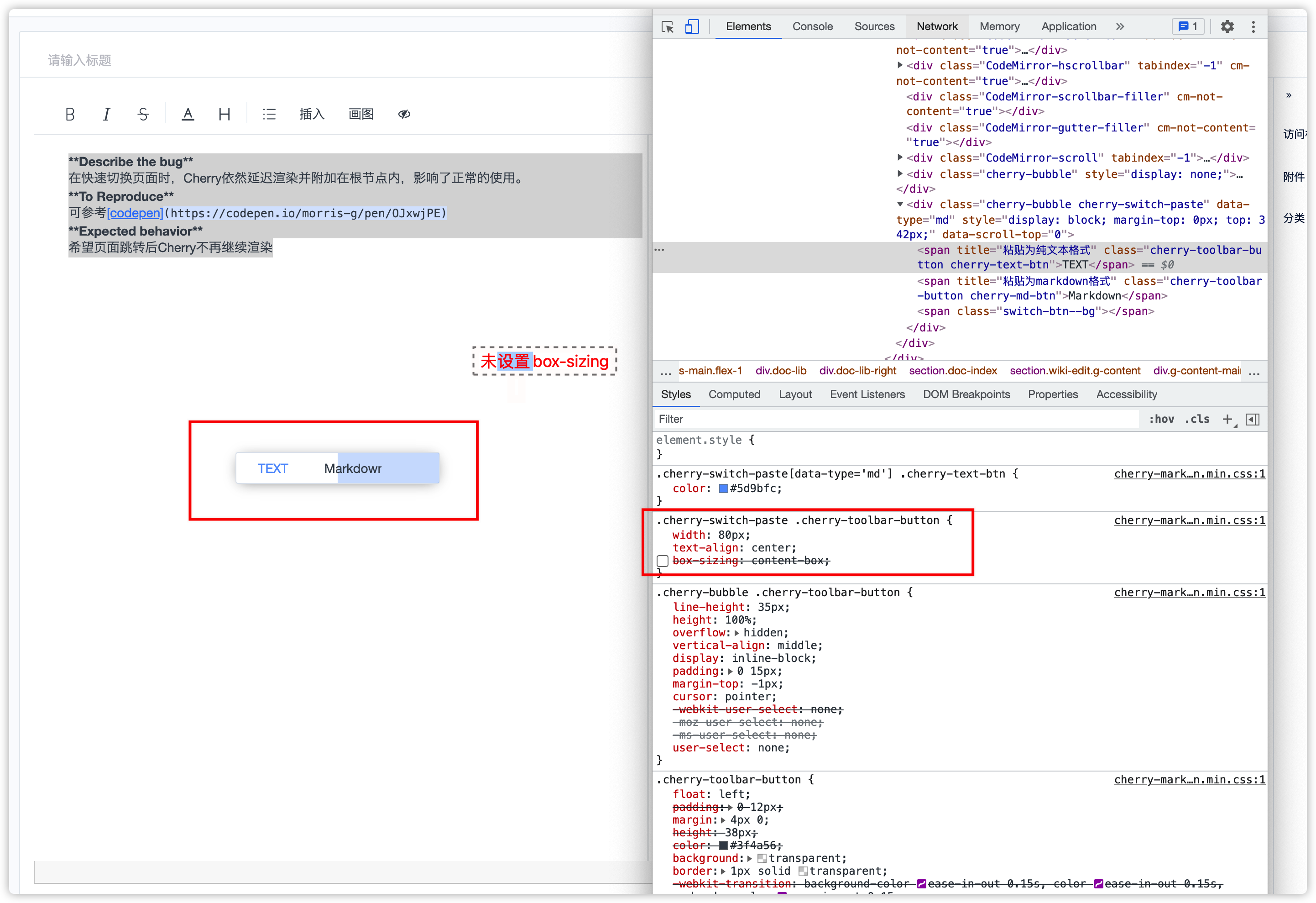The width and height of the screenshot is (1316, 903).
Task: Toggle the preview eye icon in editor toolbar
Action: [404, 114]
